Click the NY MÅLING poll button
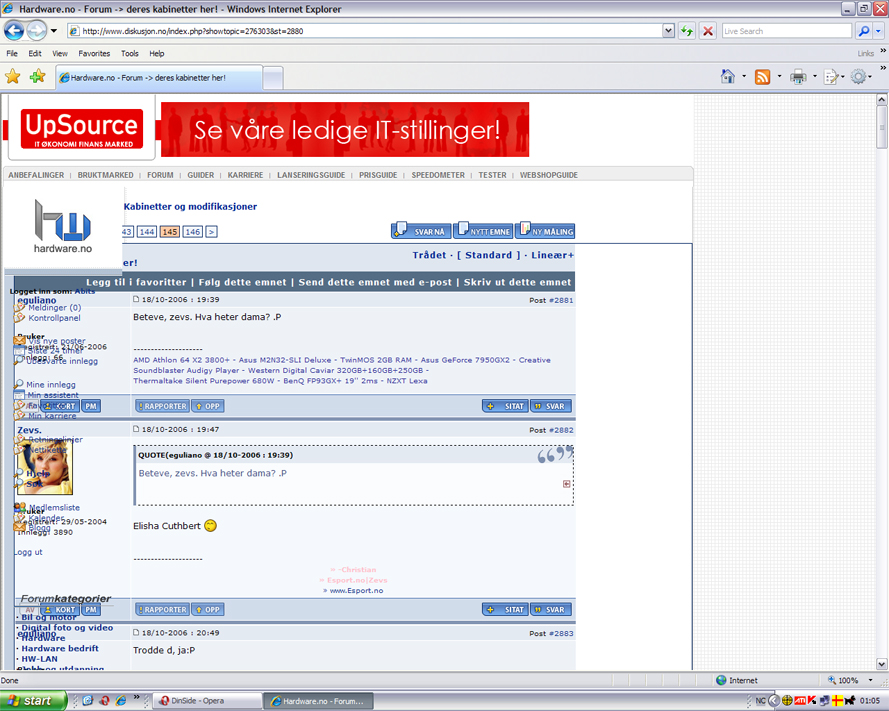Viewport: 889px width, 711px height. 545,230
